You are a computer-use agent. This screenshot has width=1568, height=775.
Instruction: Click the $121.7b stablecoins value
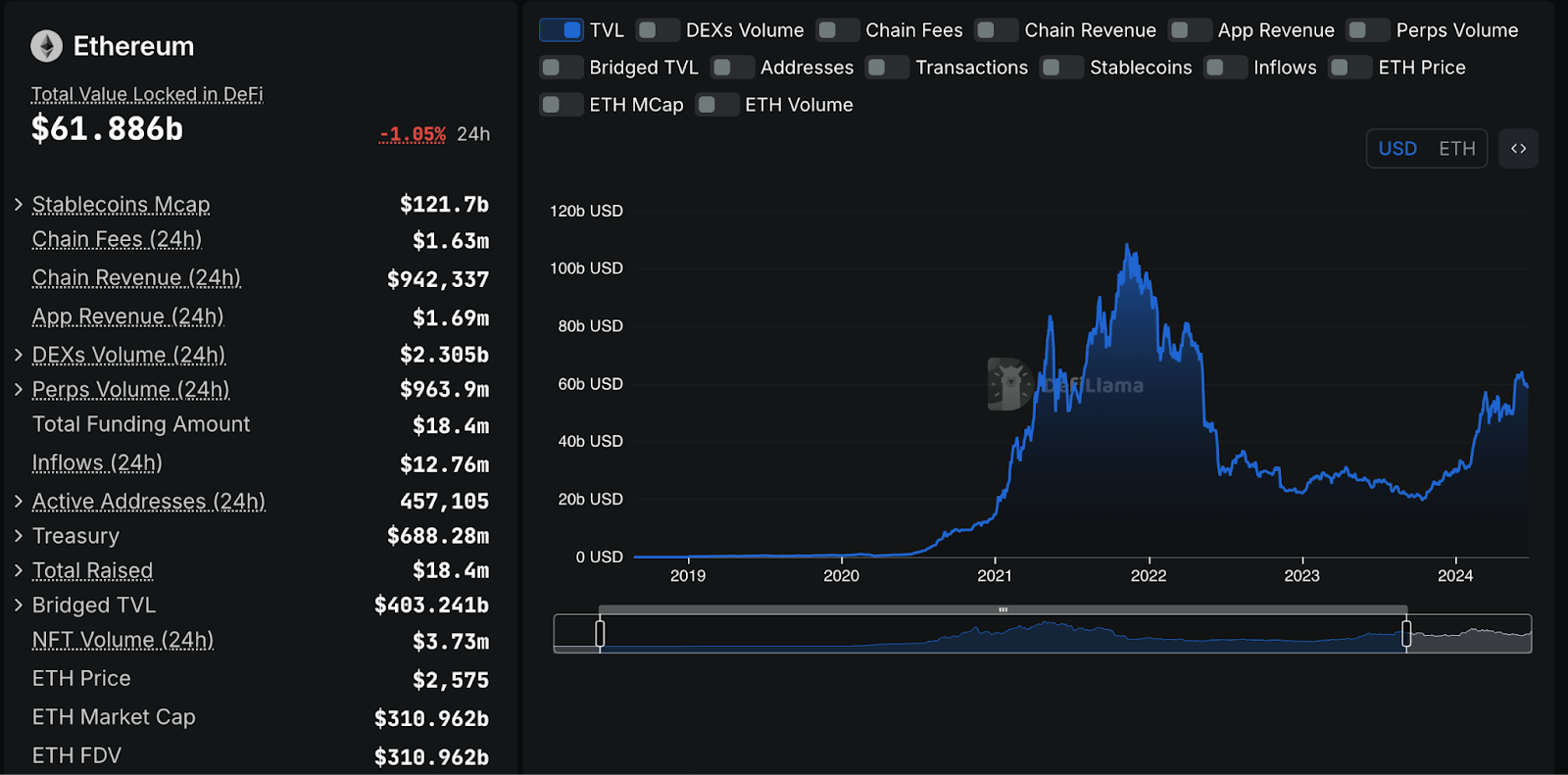coord(444,205)
